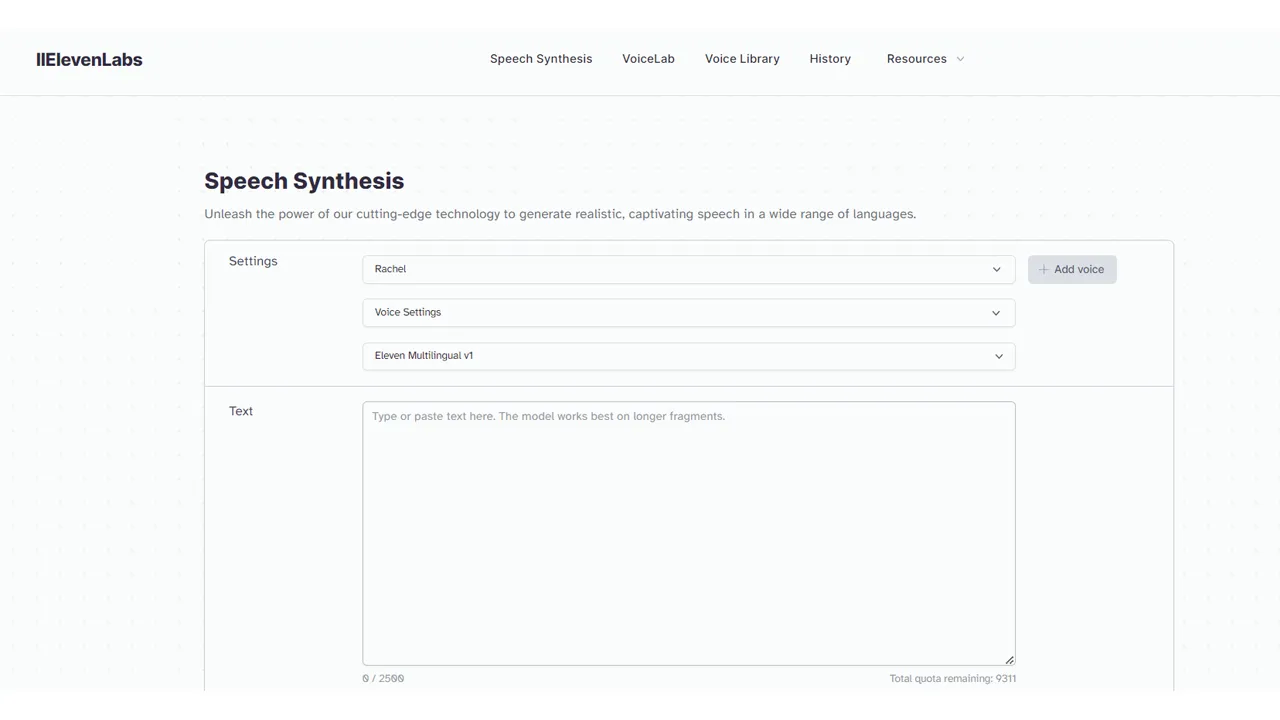Image resolution: width=1280 pixels, height=720 pixels.
Task: Go to the VoiceLab page
Action: [x=648, y=59]
